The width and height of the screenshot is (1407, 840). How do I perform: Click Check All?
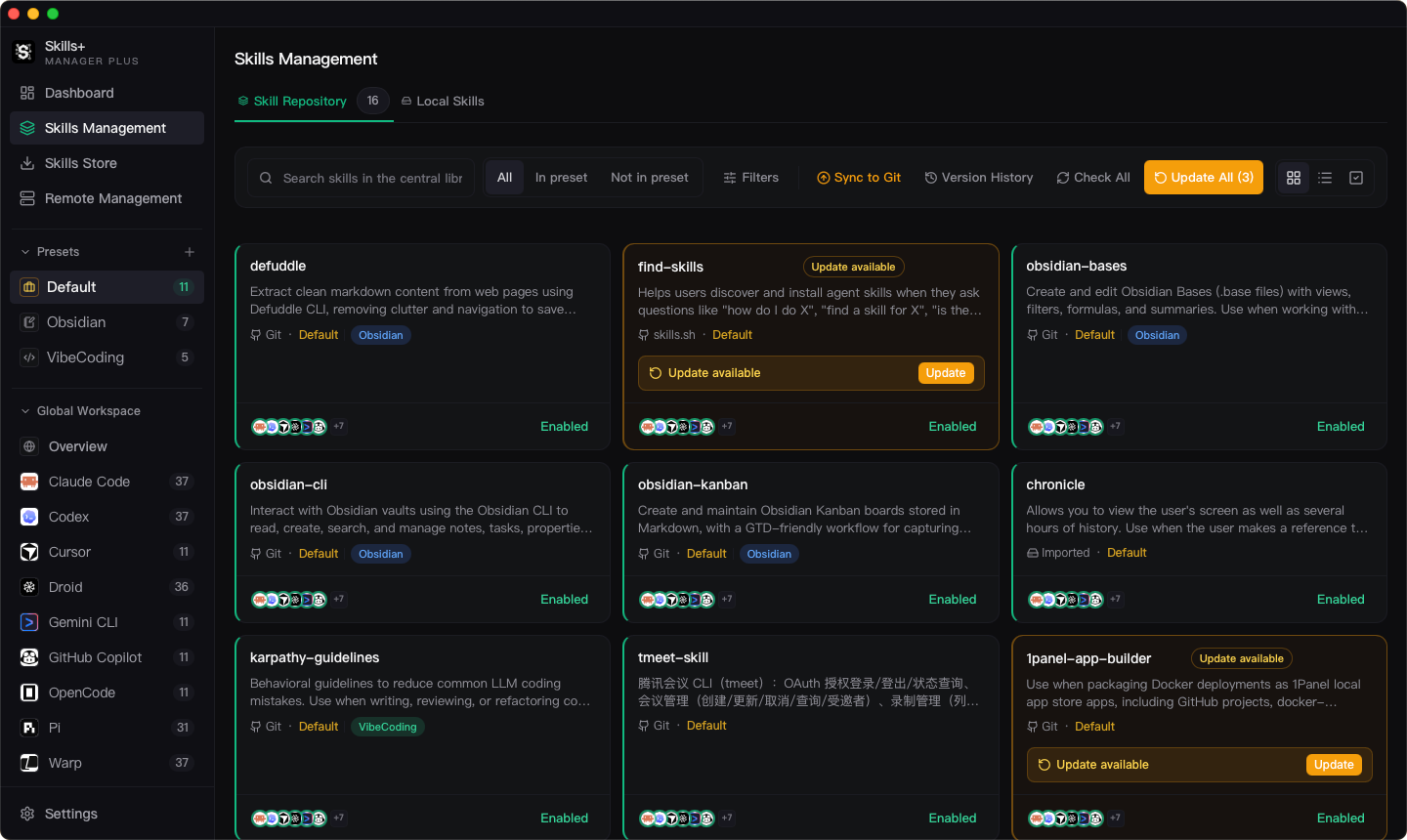[x=1093, y=178]
